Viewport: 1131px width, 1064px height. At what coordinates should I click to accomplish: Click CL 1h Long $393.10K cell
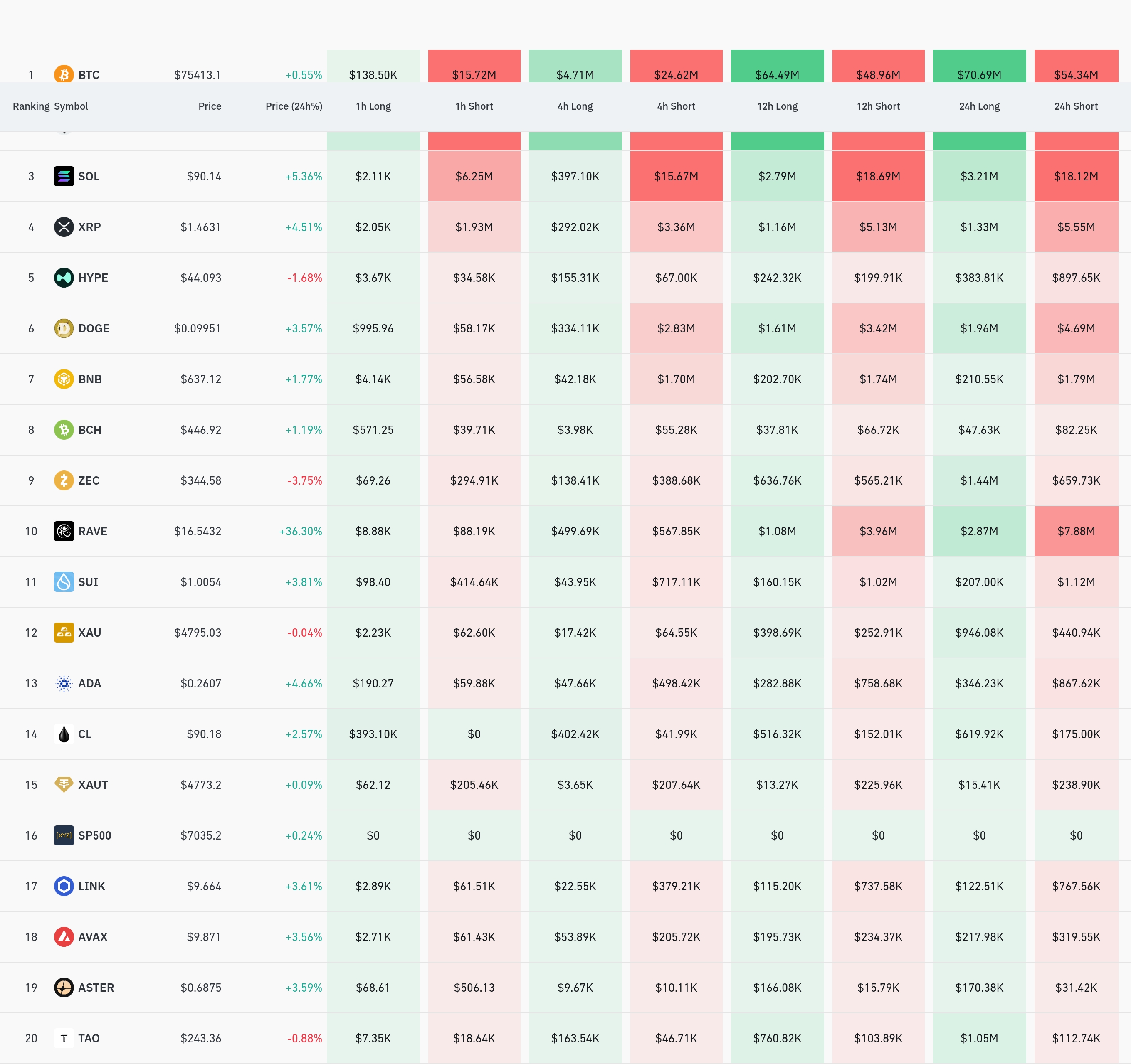373,734
